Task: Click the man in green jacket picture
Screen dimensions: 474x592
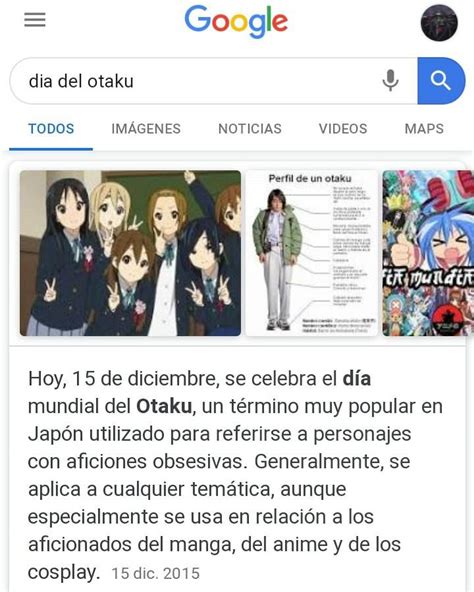Action: click(x=277, y=259)
